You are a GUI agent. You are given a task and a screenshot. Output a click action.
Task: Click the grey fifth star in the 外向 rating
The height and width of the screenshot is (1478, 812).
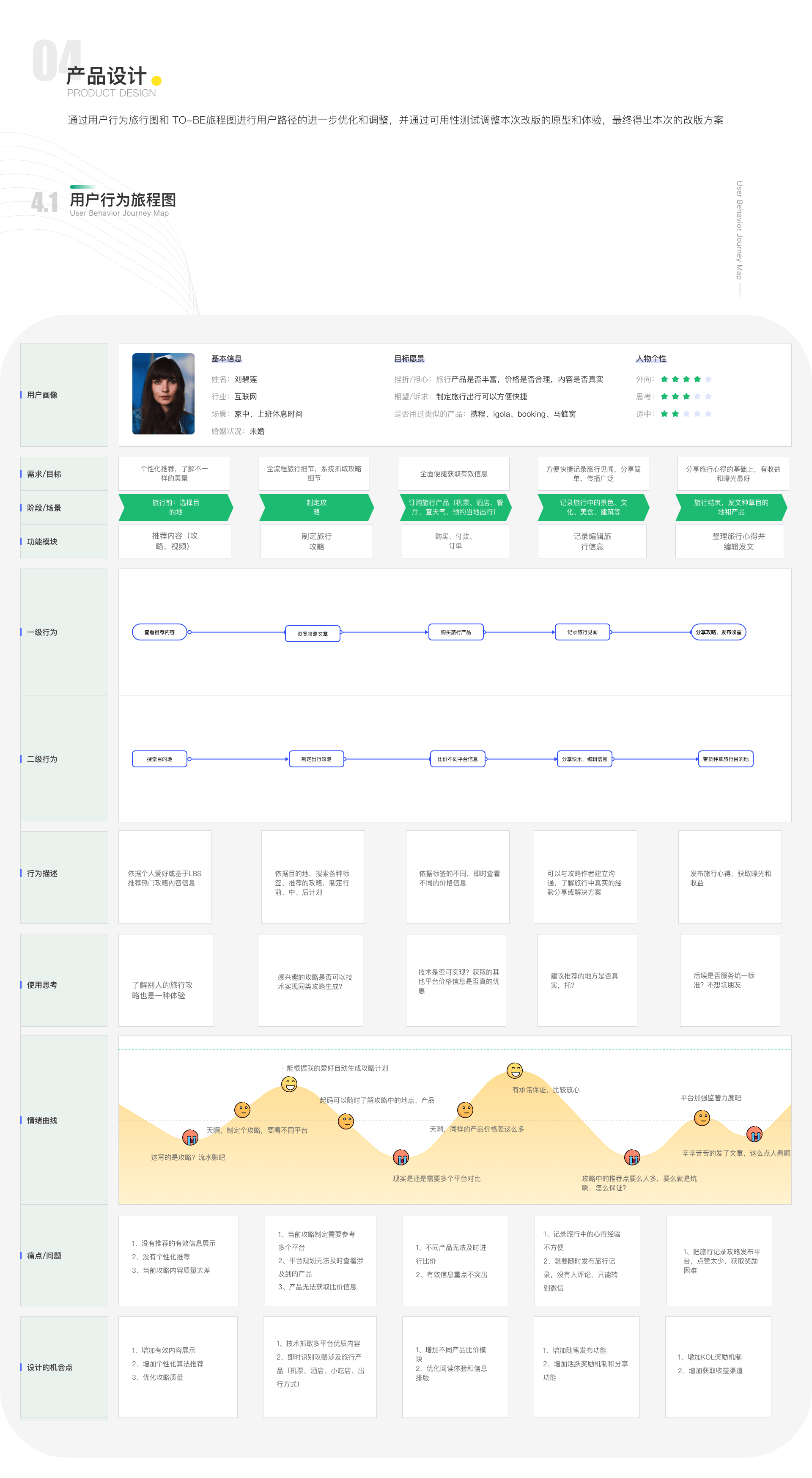(x=709, y=379)
